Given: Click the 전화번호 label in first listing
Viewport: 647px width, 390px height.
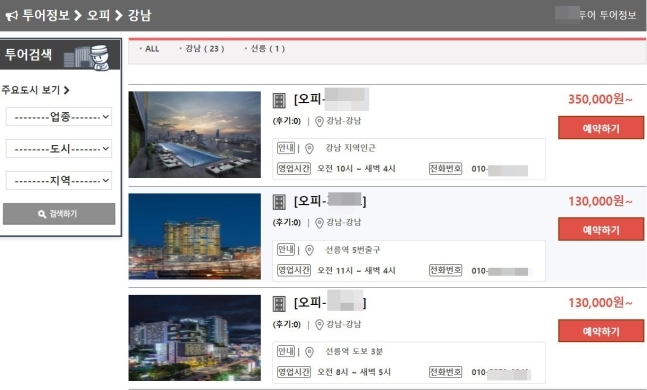Looking at the screenshot, I should click(446, 168).
